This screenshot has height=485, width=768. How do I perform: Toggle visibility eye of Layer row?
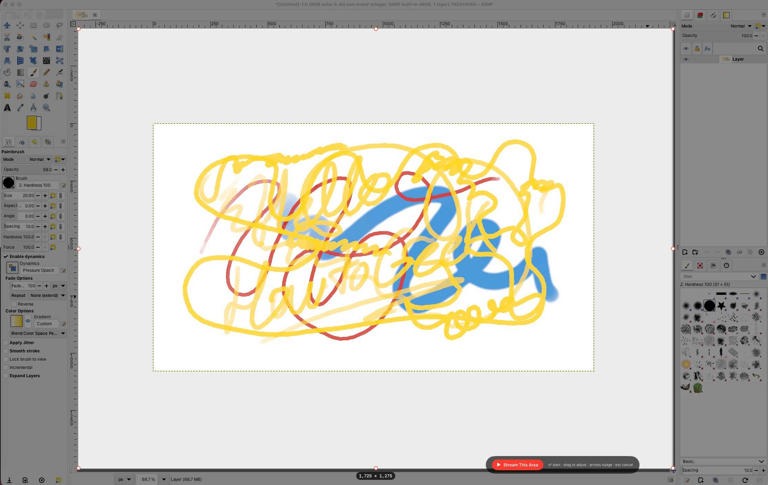click(x=686, y=59)
